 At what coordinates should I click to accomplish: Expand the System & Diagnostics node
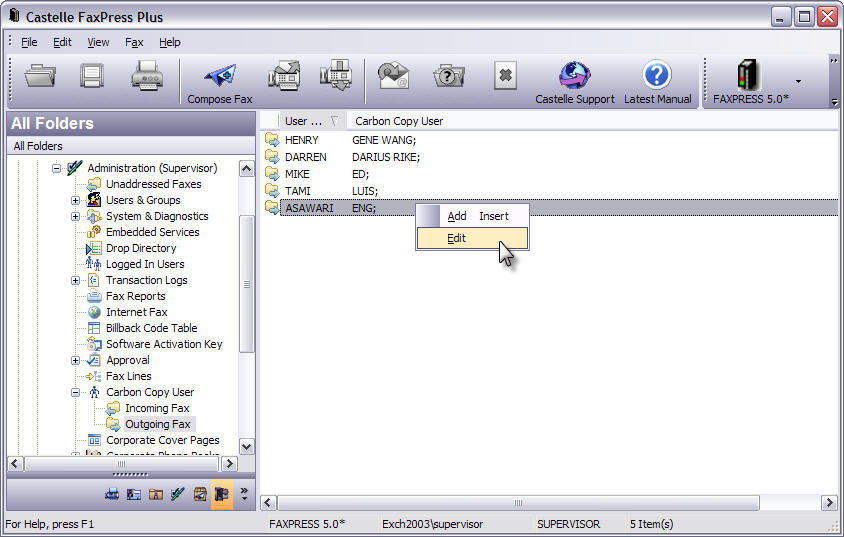pyautogui.click(x=75, y=217)
